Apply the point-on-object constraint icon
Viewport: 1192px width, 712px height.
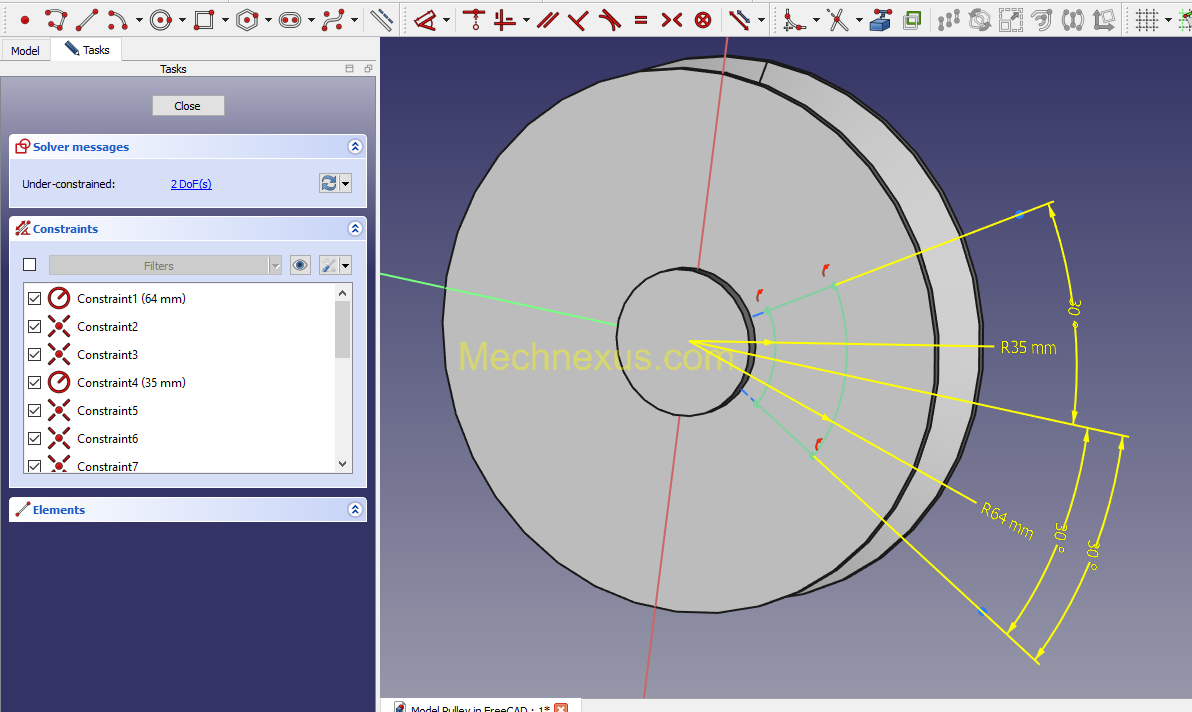(x=474, y=20)
